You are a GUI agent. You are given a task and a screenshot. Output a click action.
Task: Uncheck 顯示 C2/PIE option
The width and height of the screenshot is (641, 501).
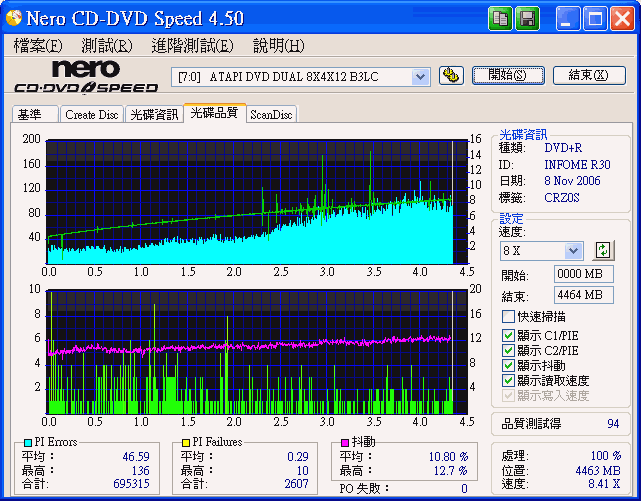508,350
